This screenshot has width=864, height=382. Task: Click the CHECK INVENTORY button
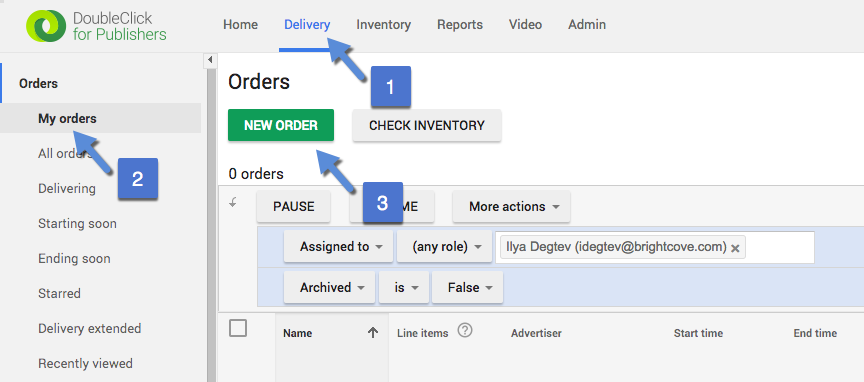point(427,125)
